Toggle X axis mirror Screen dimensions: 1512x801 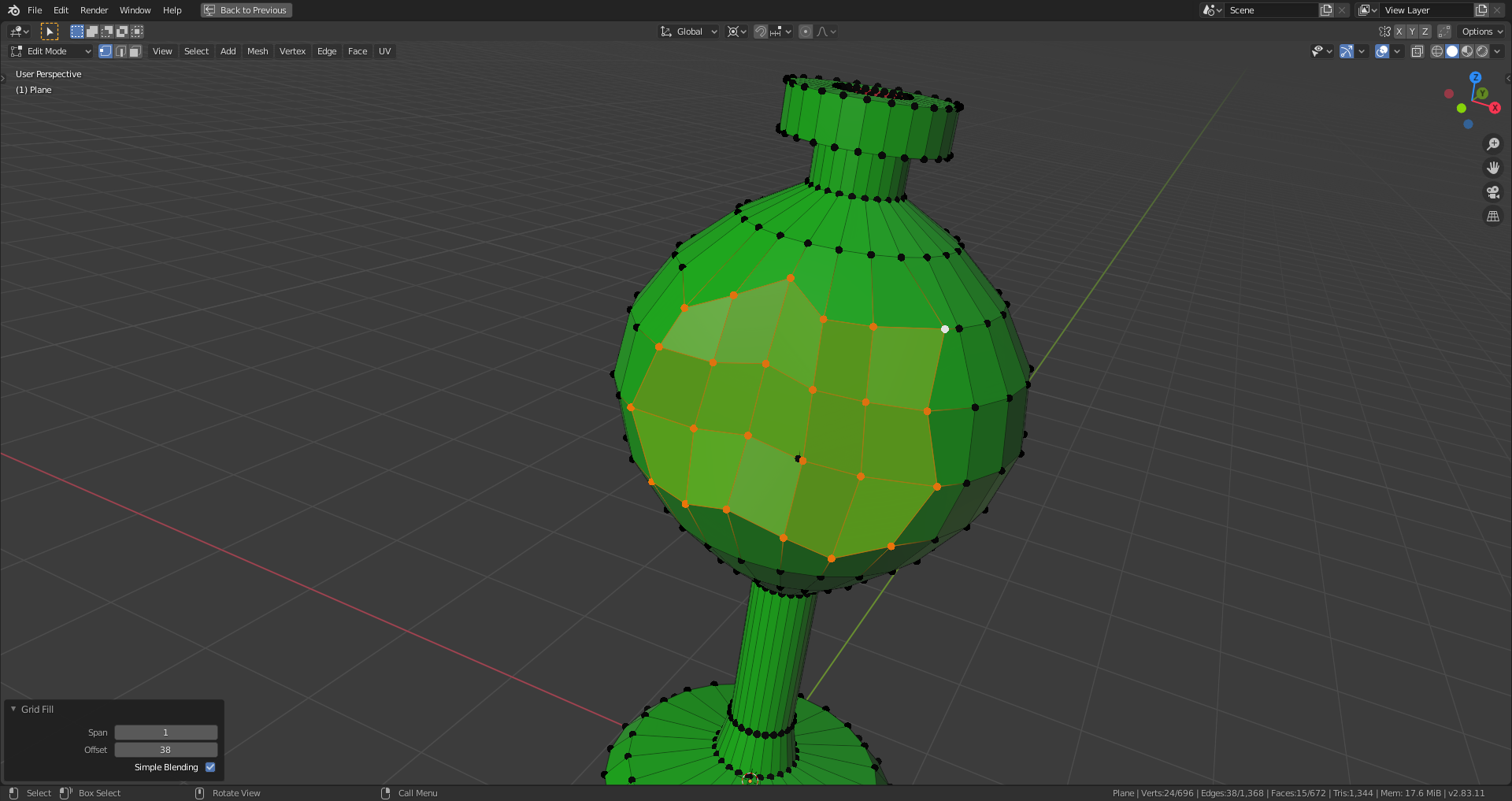click(1399, 32)
